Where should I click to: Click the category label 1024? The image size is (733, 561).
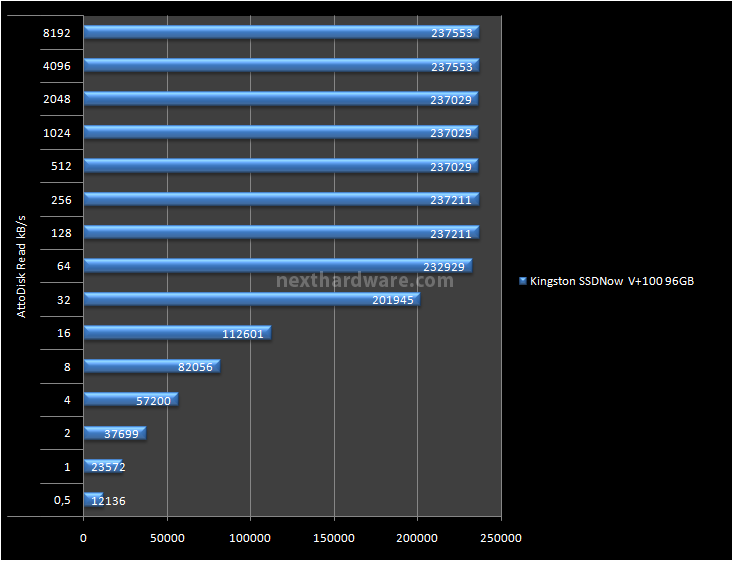57,133
